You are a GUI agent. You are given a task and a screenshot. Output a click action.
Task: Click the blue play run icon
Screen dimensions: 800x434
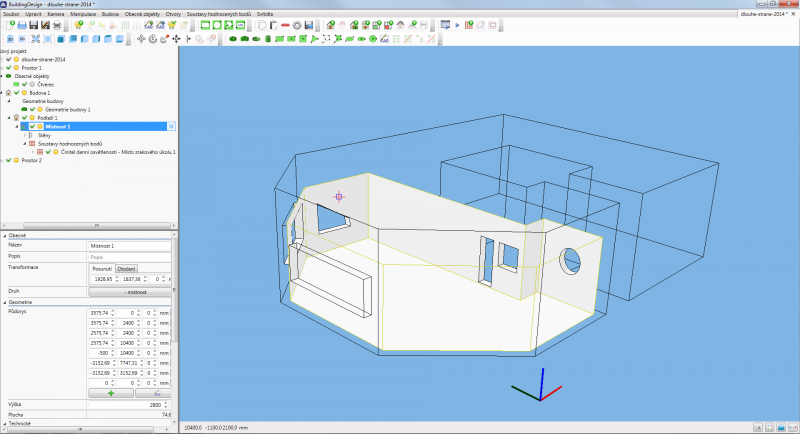457,25
